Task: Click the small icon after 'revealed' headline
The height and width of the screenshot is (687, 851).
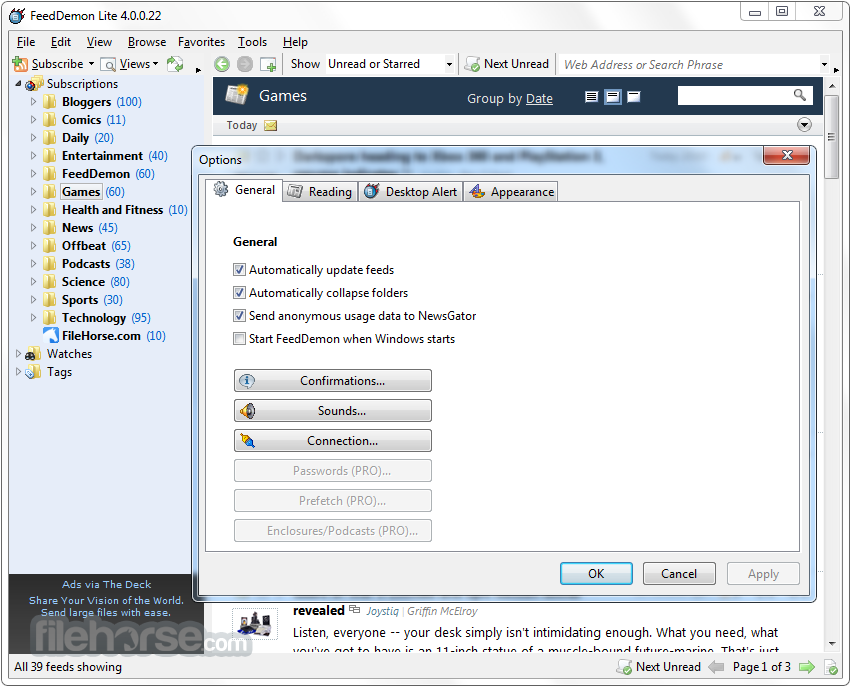Action: point(354,609)
